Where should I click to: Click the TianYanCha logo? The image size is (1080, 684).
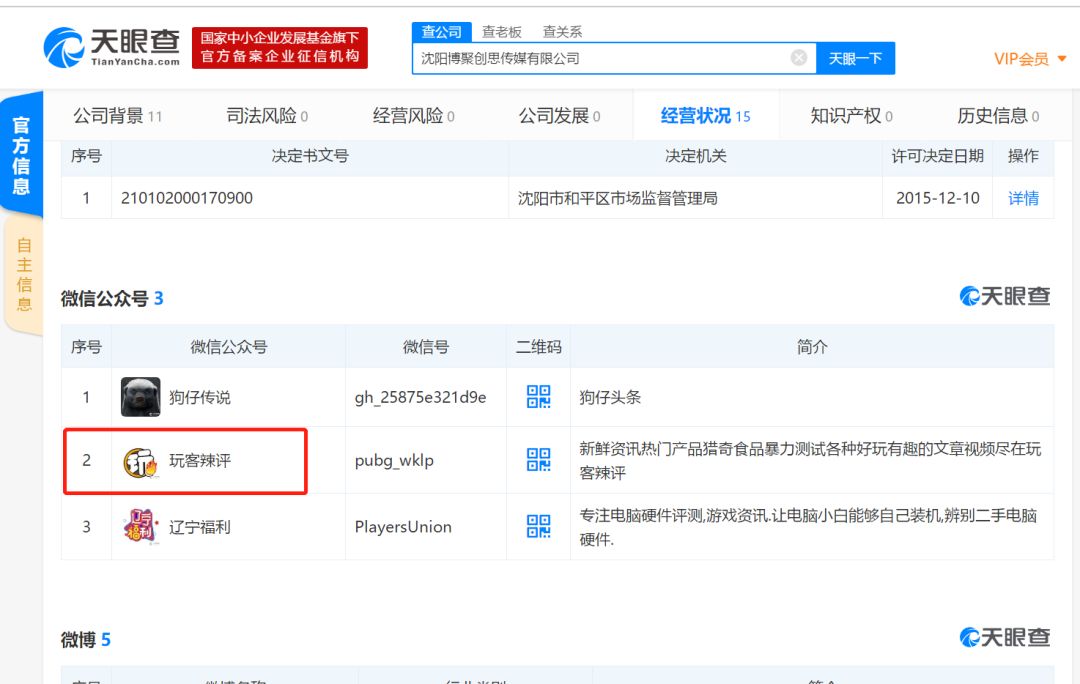(x=111, y=47)
